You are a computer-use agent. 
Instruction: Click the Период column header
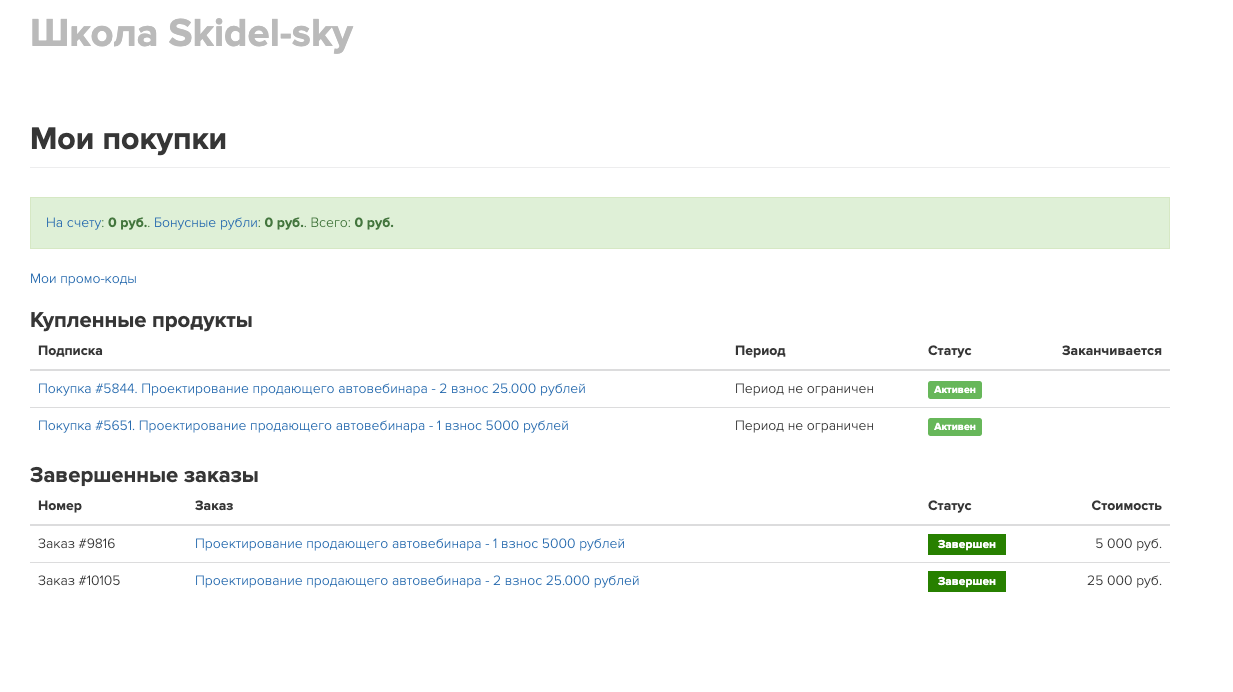760,351
